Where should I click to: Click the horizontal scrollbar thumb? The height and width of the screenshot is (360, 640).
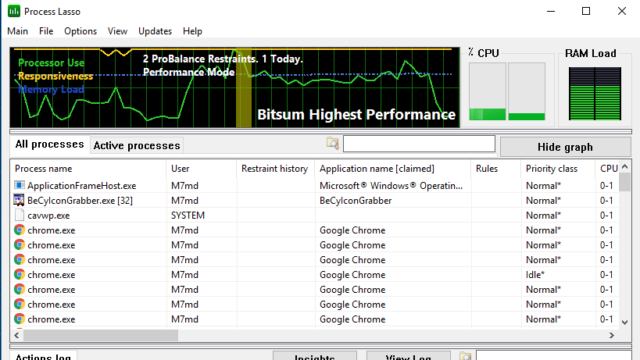(x=100, y=335)
